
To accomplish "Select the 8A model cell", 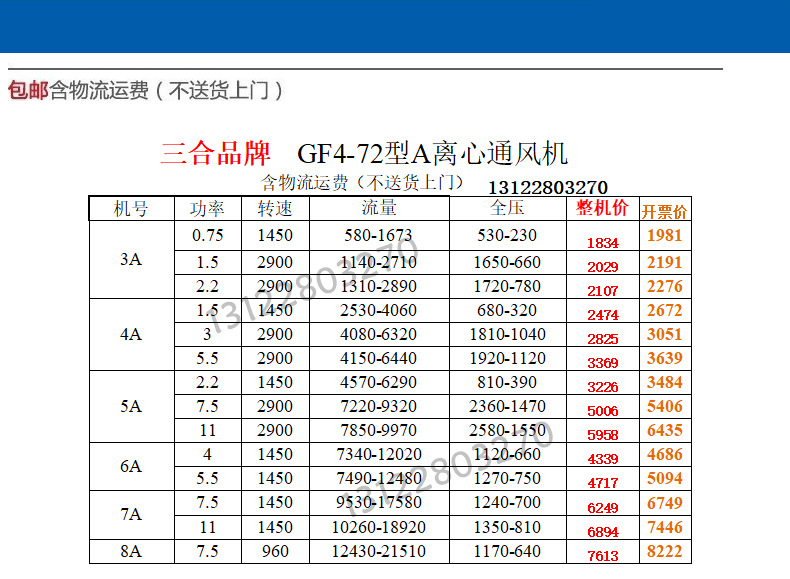I will [131, 551].
